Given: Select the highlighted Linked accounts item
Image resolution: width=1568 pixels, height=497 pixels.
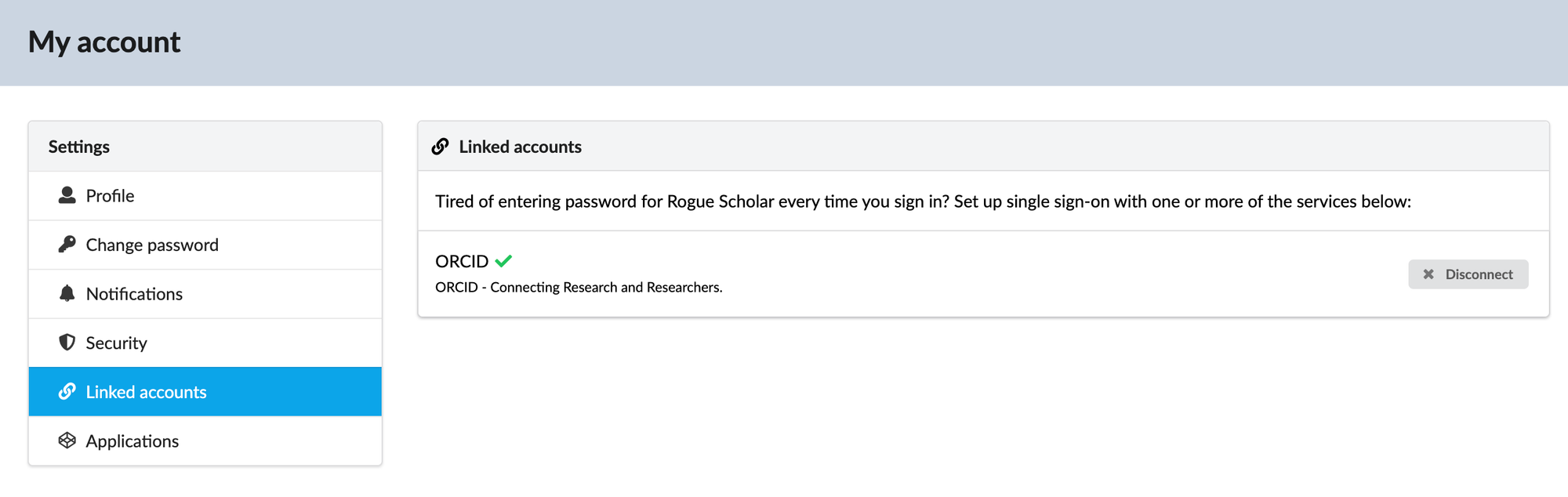Looking at the screenshot, I should coord(147,392).
